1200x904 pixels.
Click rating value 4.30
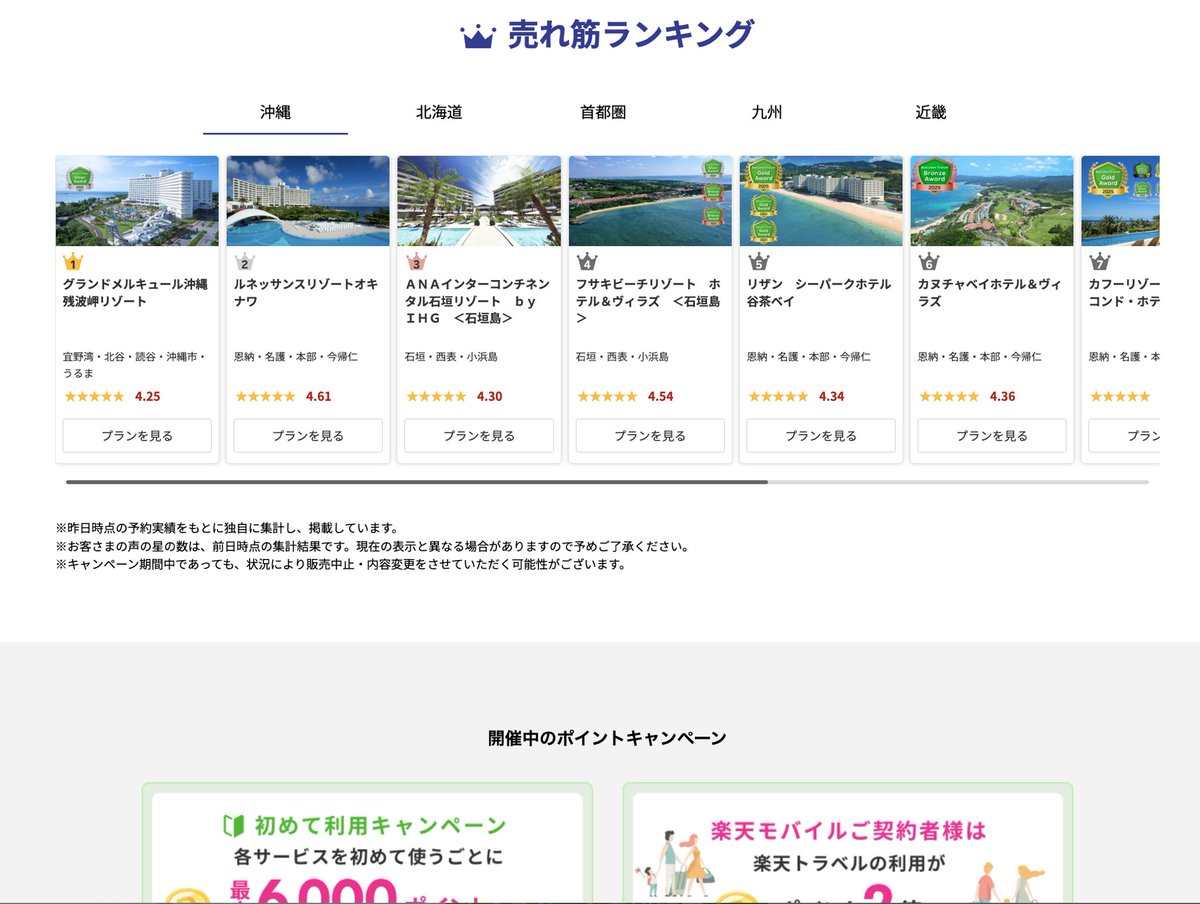(x=490, y=396)
